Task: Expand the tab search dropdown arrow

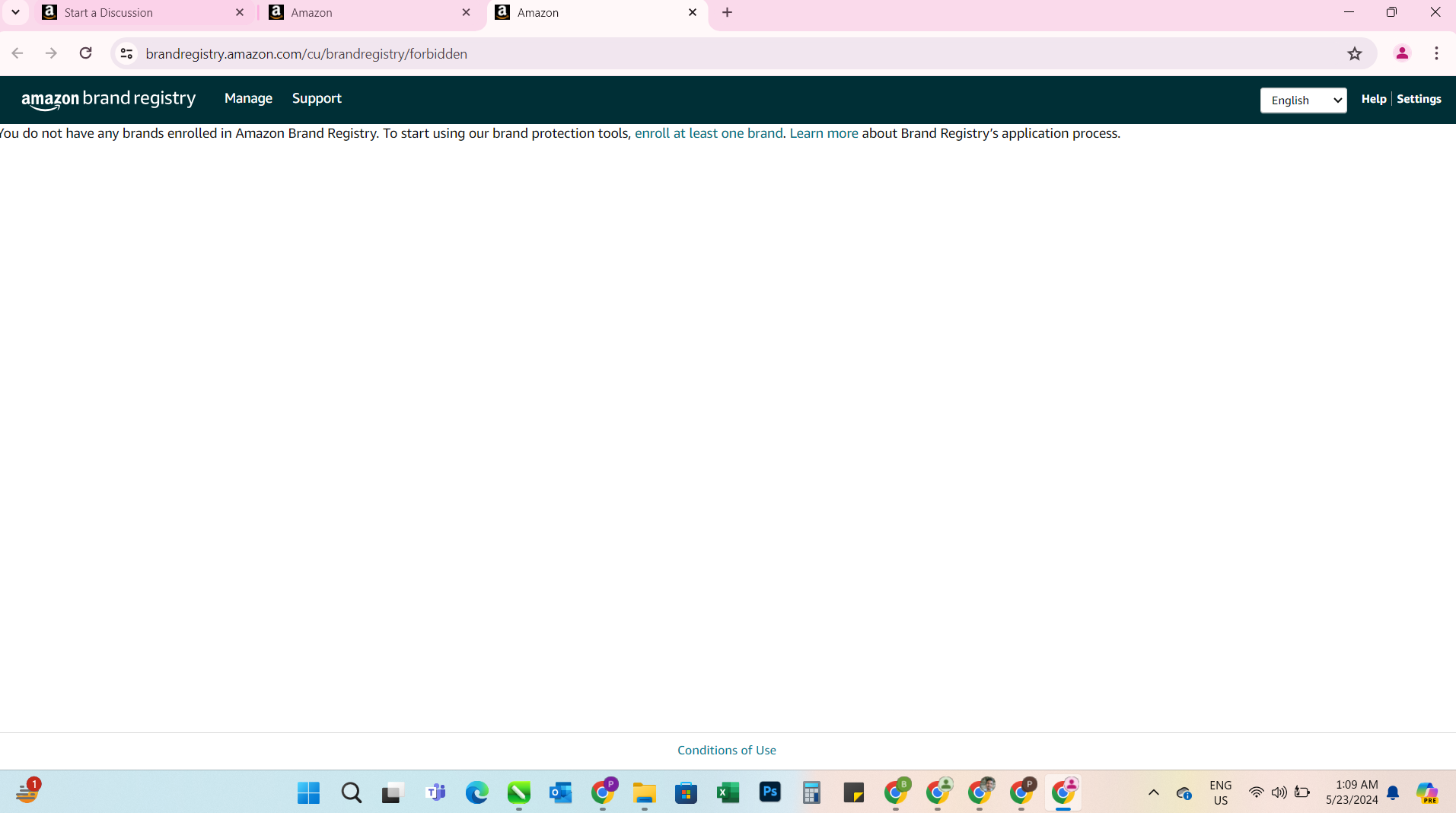Action: click(x=15, y=13)
